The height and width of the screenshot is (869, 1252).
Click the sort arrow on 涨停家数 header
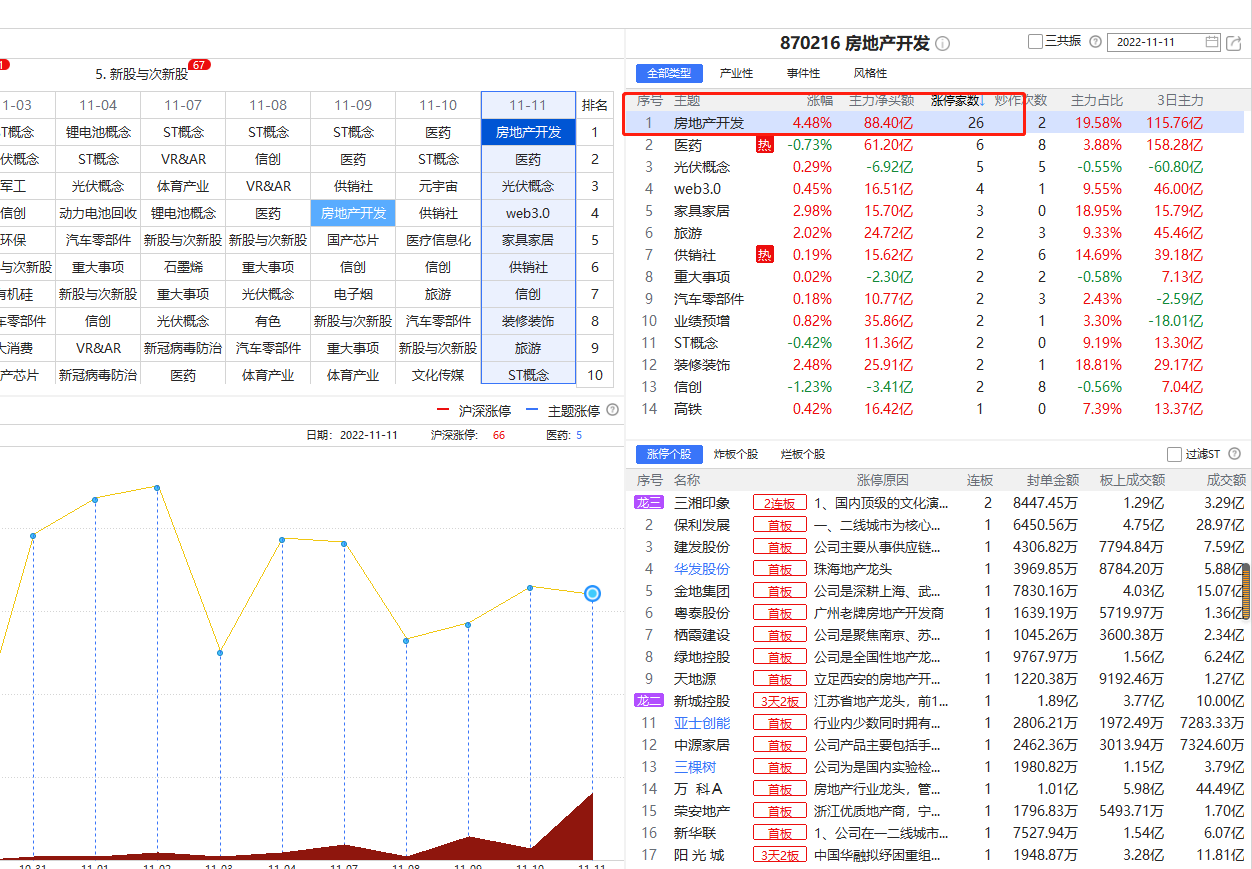tap(981, 100)
